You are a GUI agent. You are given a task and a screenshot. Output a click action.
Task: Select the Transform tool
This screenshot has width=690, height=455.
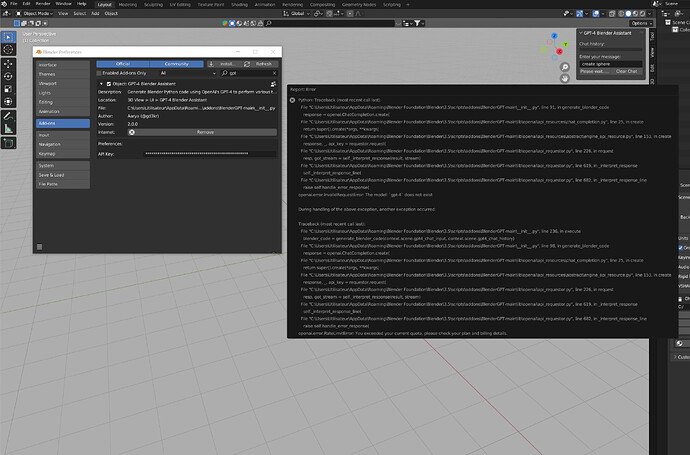click(8, 102)
